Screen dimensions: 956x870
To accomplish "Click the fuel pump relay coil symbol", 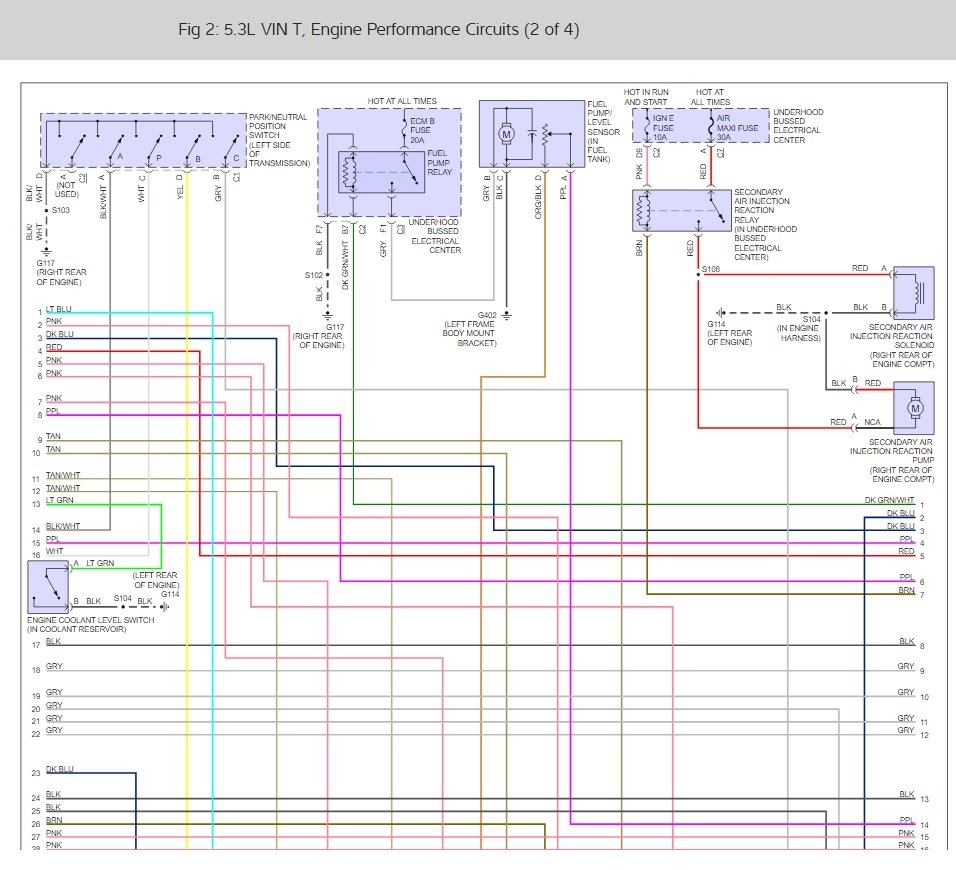I will (x=347, y=172).
